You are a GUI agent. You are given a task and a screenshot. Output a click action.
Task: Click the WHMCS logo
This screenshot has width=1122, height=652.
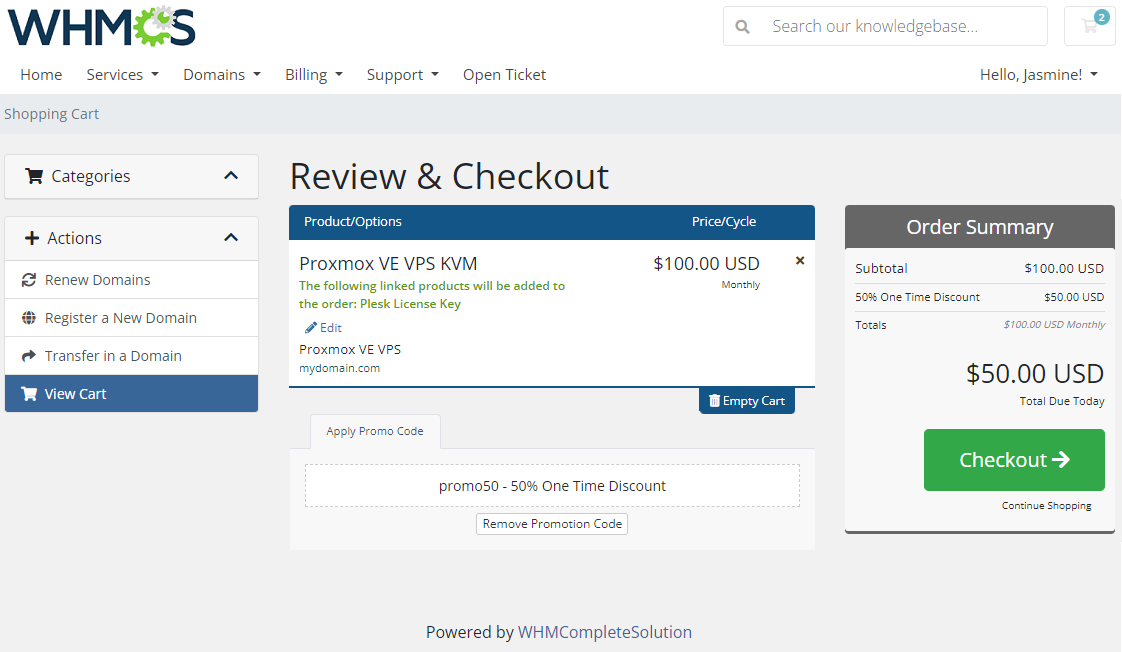coord(102,26)
